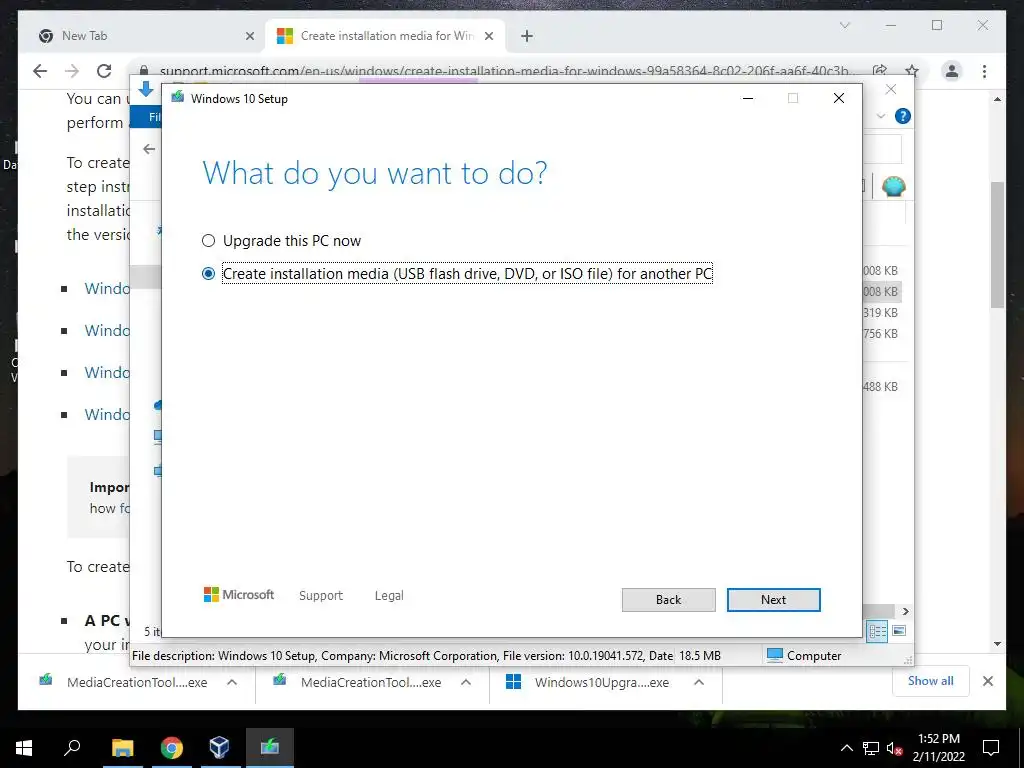Expand the File Explorer ribbon chevron
This screenshot has width=1024, height=768.
881,116
